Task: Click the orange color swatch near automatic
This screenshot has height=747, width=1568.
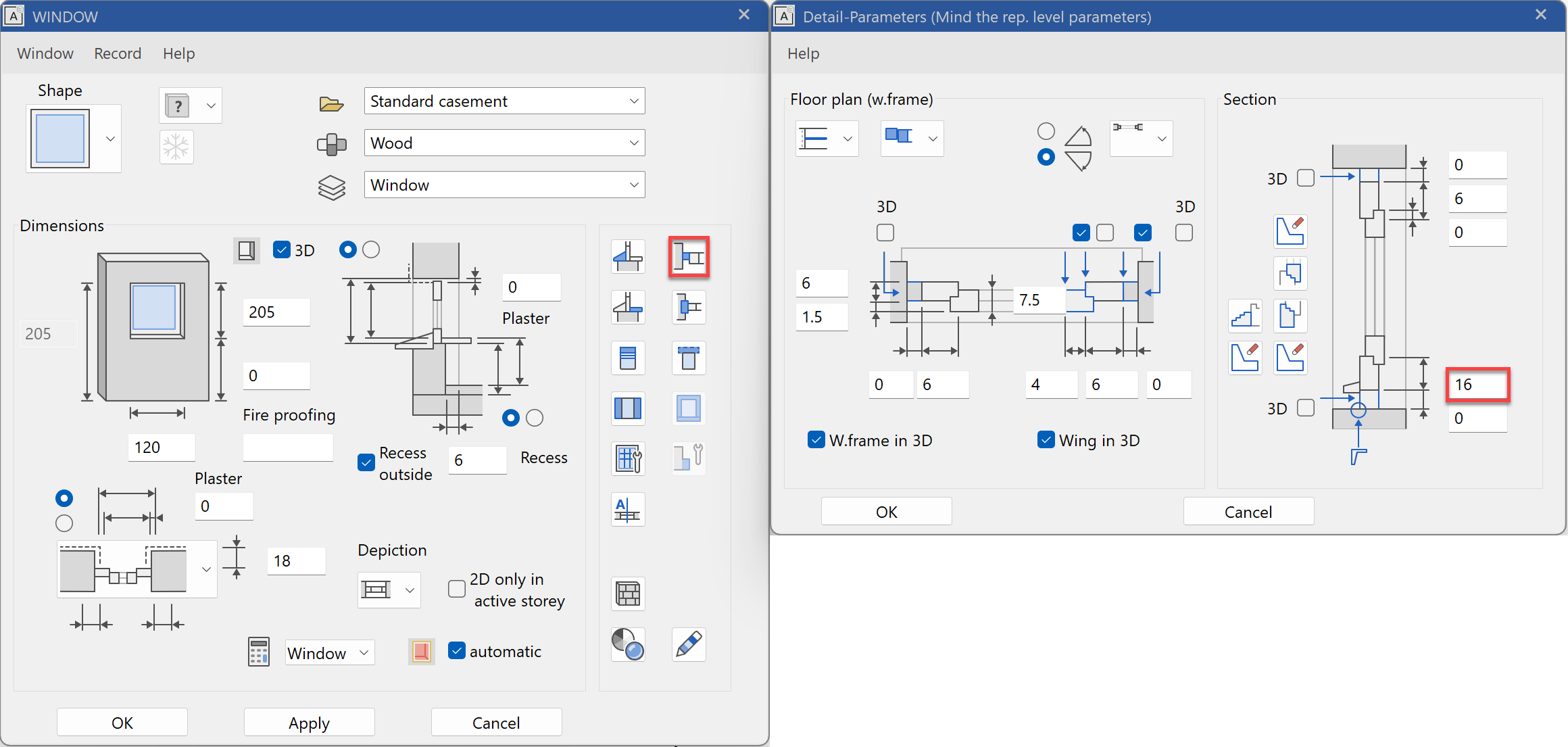Action: pyautogui.click(x=421, y=652)
